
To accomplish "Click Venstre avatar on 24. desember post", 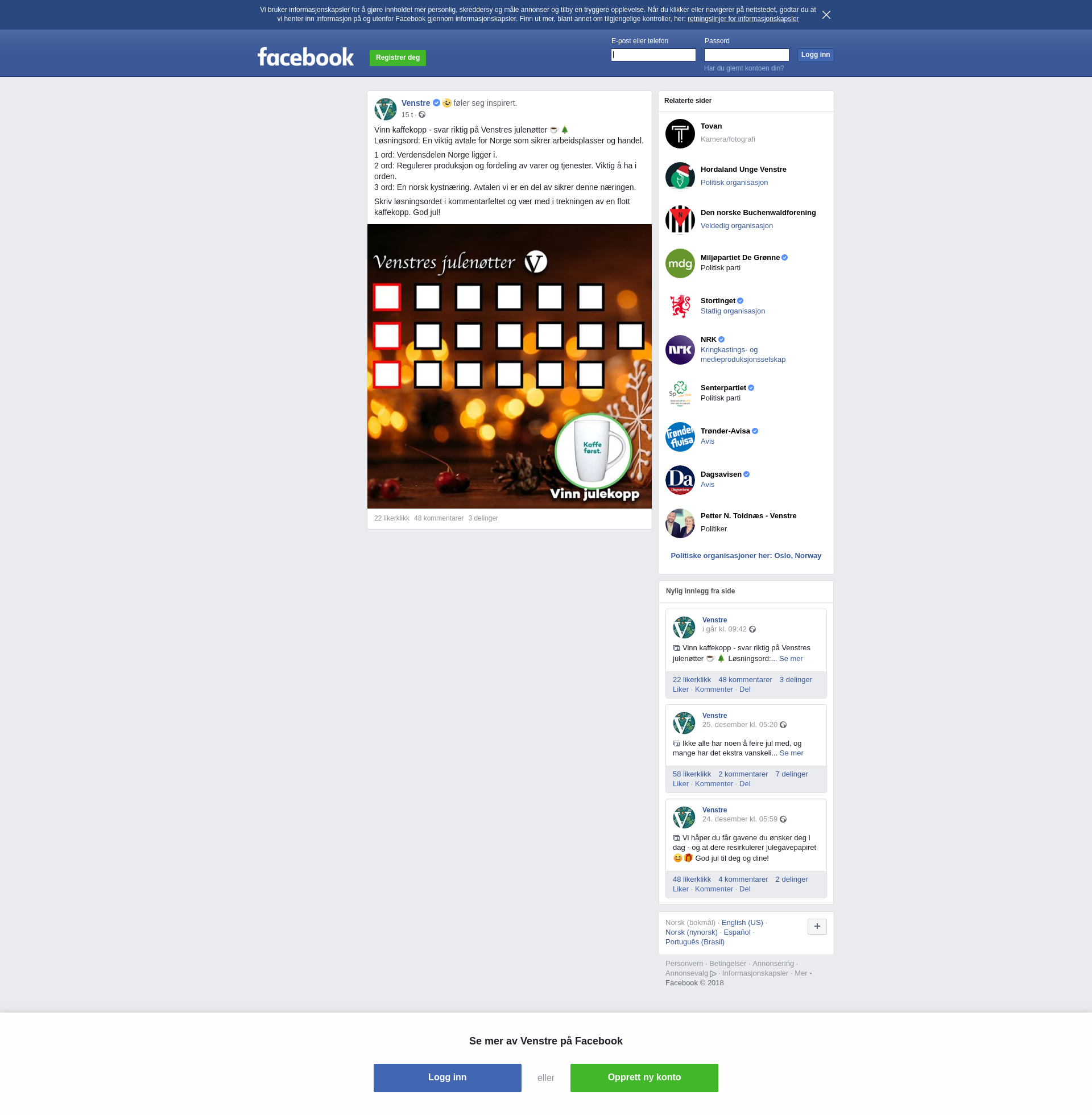I will [684, 817].
